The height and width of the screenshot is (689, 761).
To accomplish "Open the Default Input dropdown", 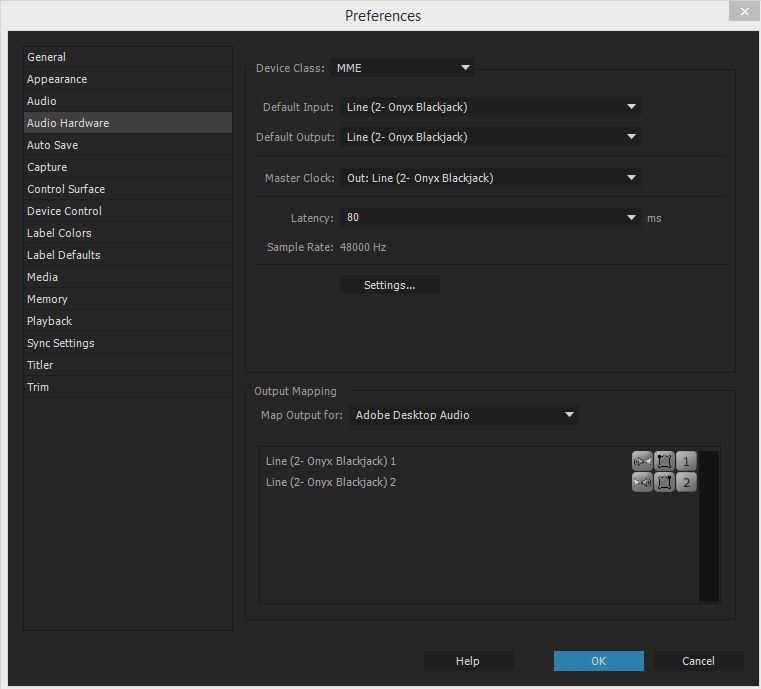I will (490, 107).
